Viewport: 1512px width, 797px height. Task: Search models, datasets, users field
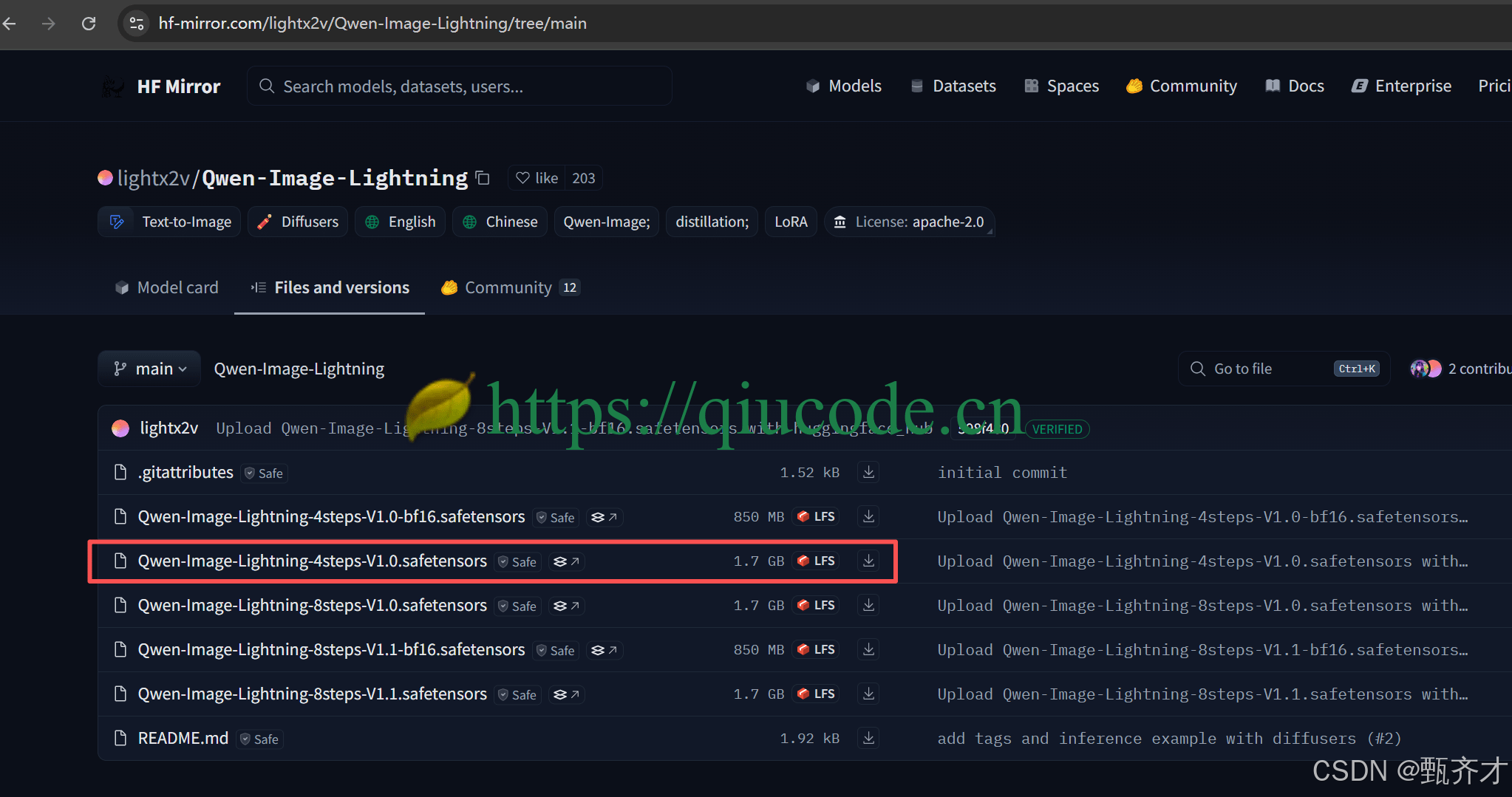click(460, 86)
